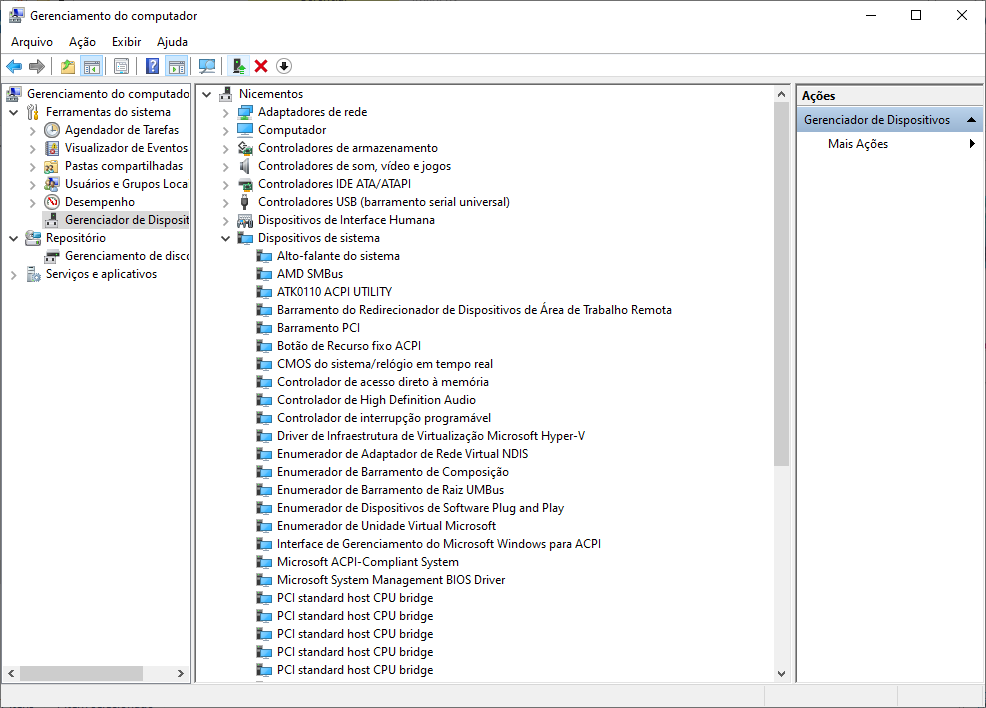The height and width of the screenshot is (708, 986).
Task: Click device list scrollbar up arrow
Action: (x=781, y=94)
